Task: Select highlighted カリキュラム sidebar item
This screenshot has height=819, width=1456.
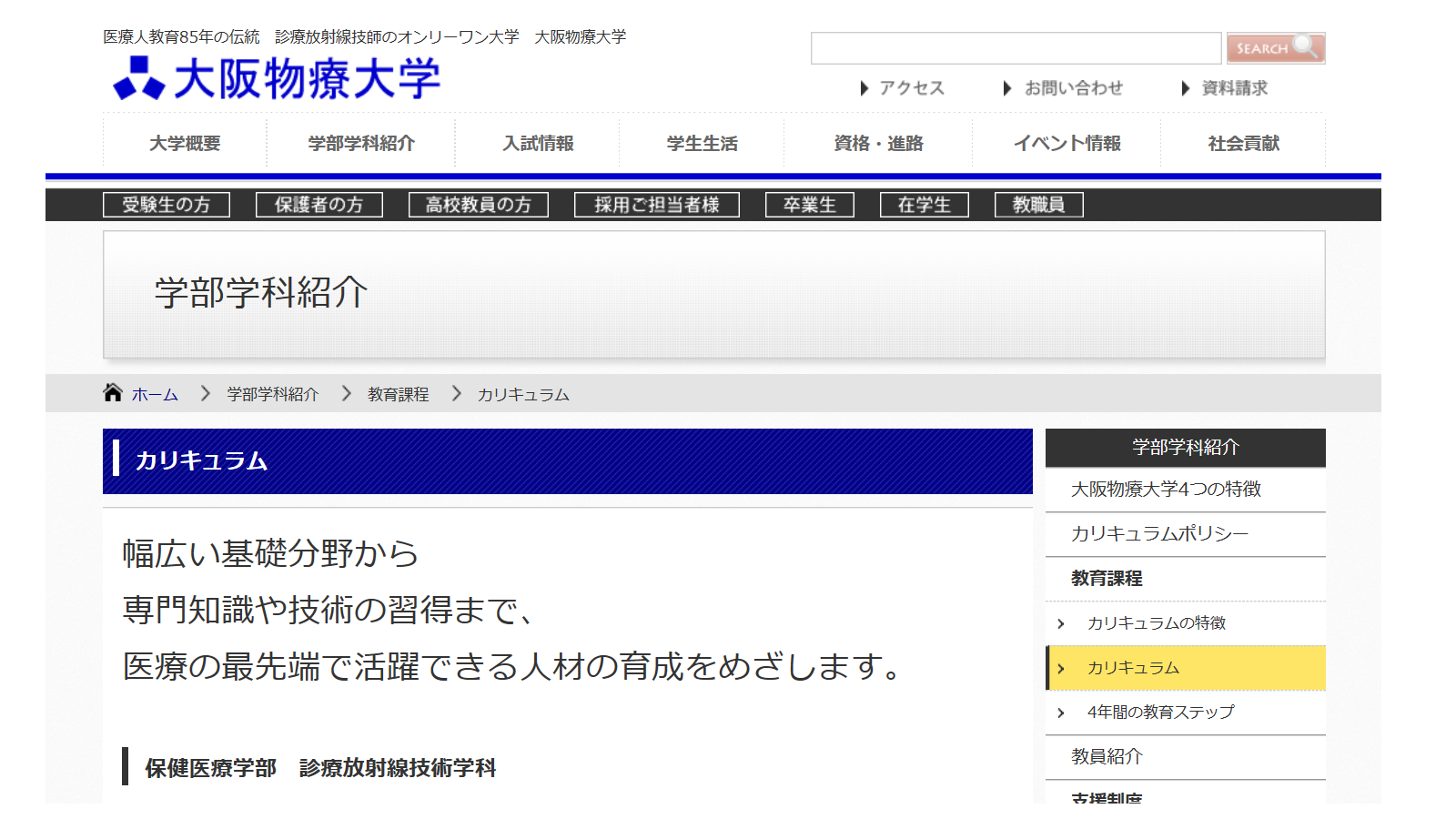Action: pyautogui.click(x=1185, y=668)
